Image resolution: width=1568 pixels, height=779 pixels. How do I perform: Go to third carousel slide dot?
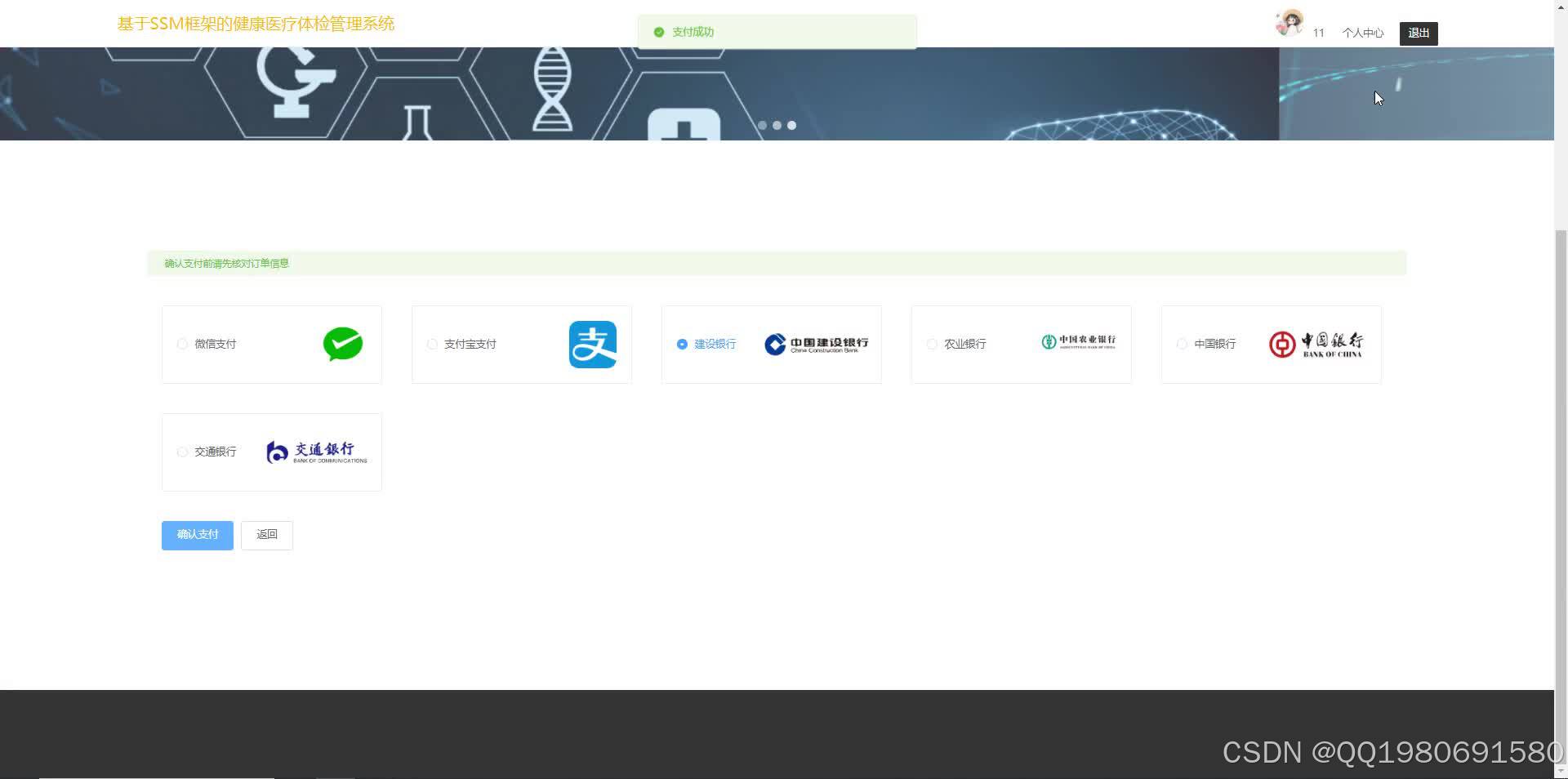[x=791, y=125]
